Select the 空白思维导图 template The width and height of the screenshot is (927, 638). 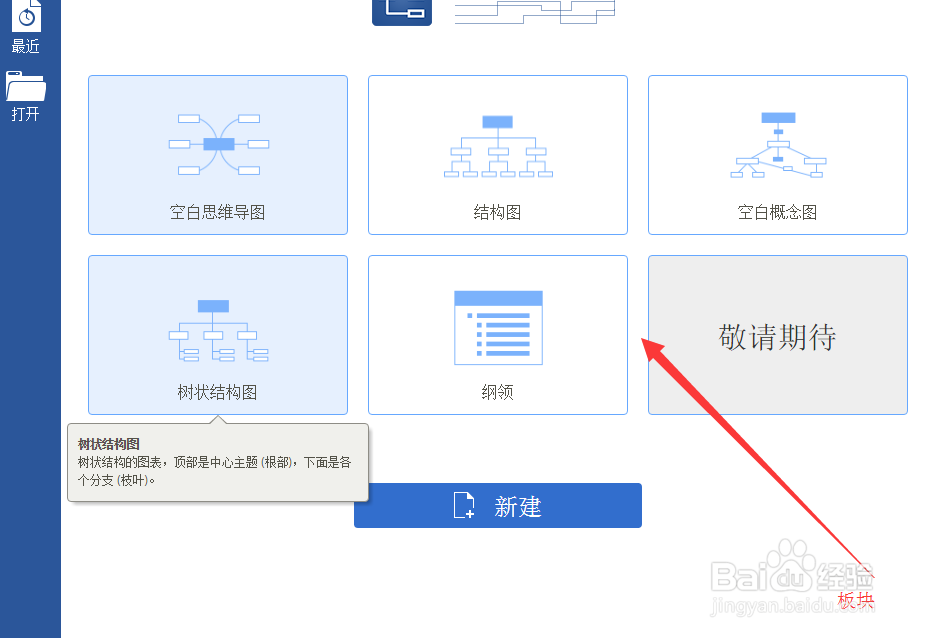click(217, 155)
